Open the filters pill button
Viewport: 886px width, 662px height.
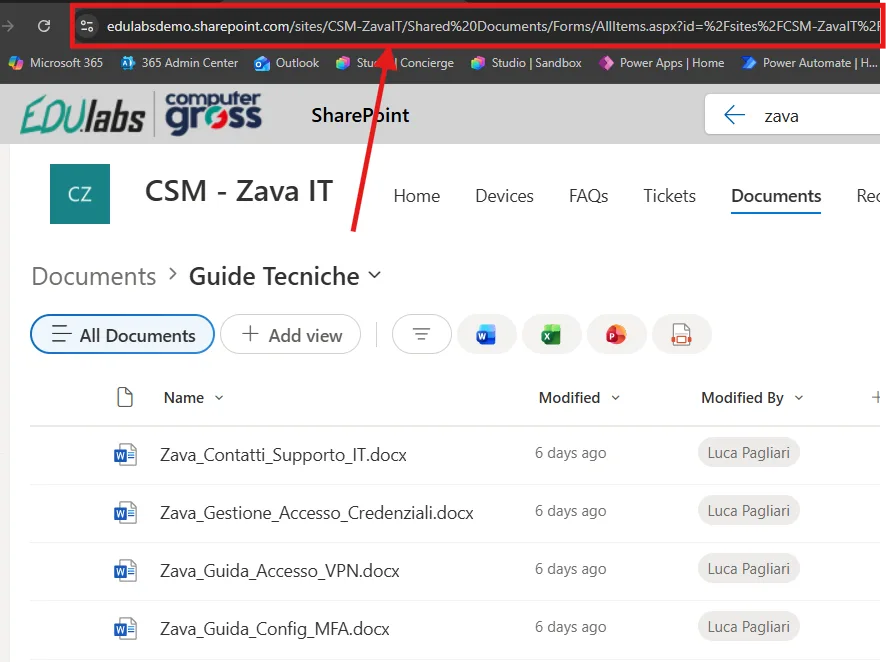[421, 335]
